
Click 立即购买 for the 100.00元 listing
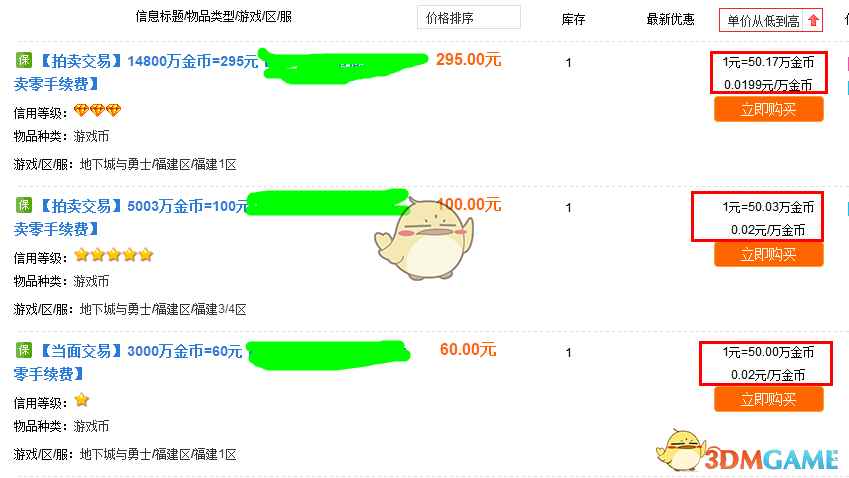[x=769, y=254]
